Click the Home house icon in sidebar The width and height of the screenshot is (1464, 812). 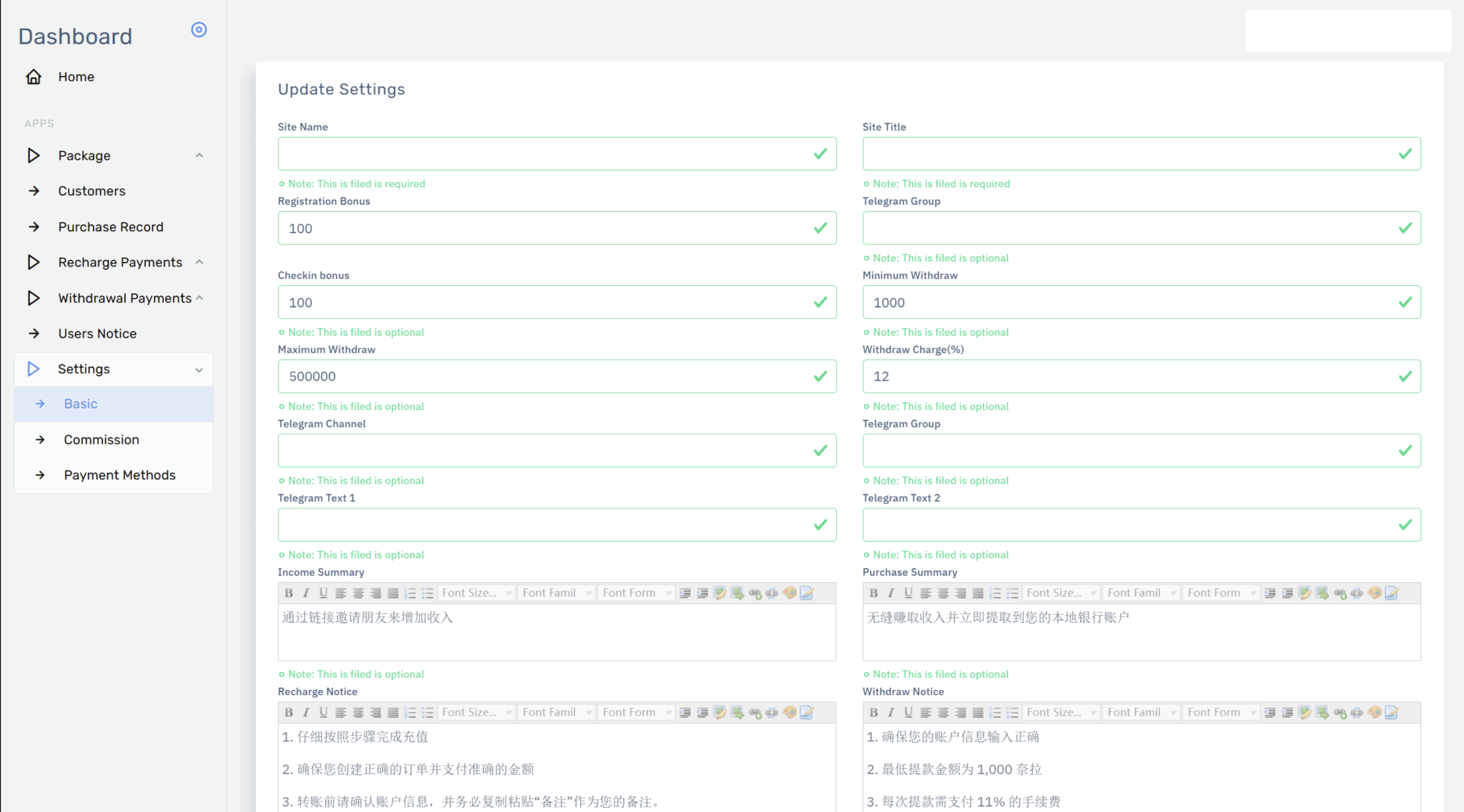pyautogui.click(x=34, y=77)
